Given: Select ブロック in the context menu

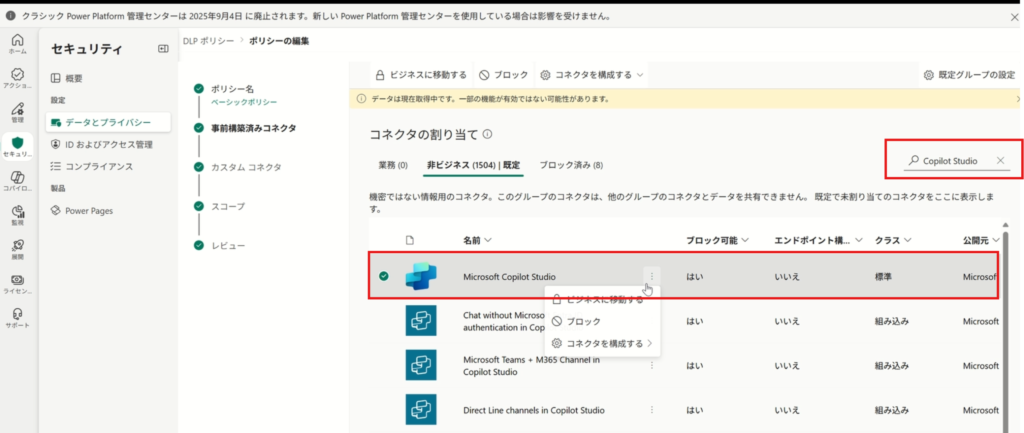Looking at the screenshot, I should point(583,322).
